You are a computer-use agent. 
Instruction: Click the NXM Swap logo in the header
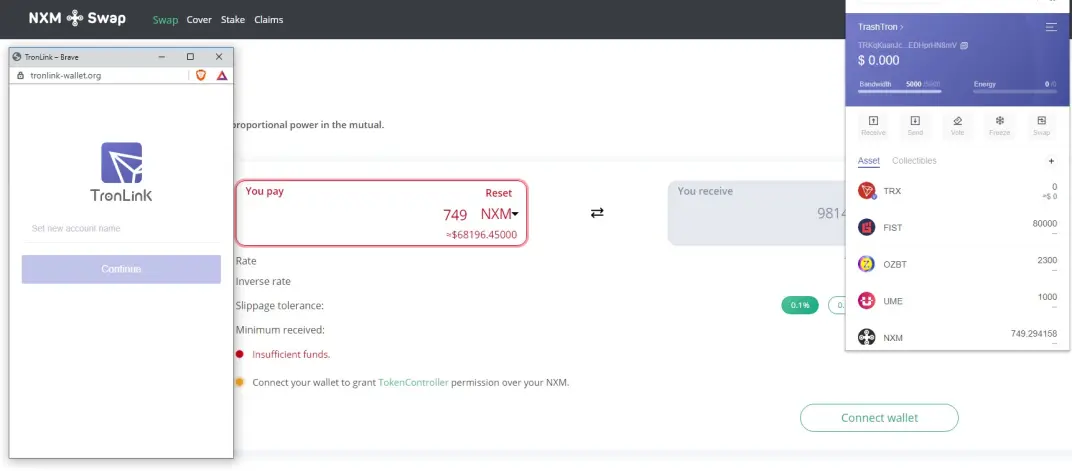[x=77, y=18]
